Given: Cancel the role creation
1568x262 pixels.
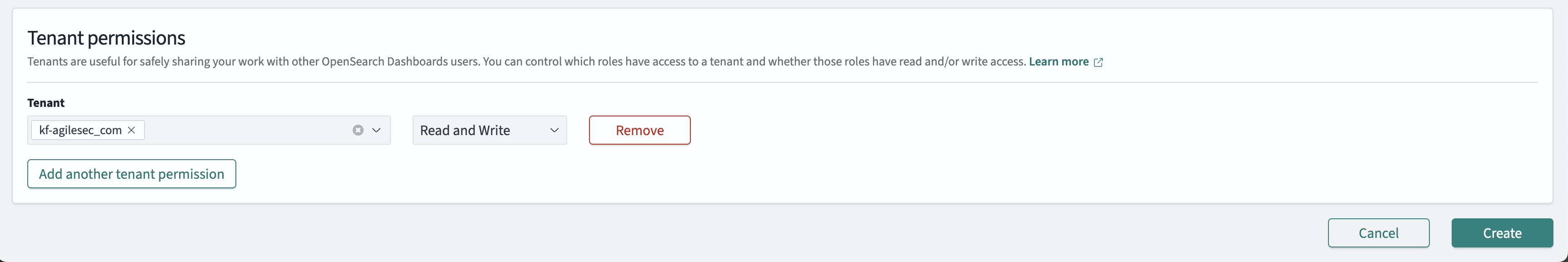Looking at the screenshot, I should pyautogui.click(x=1378, y=233).
